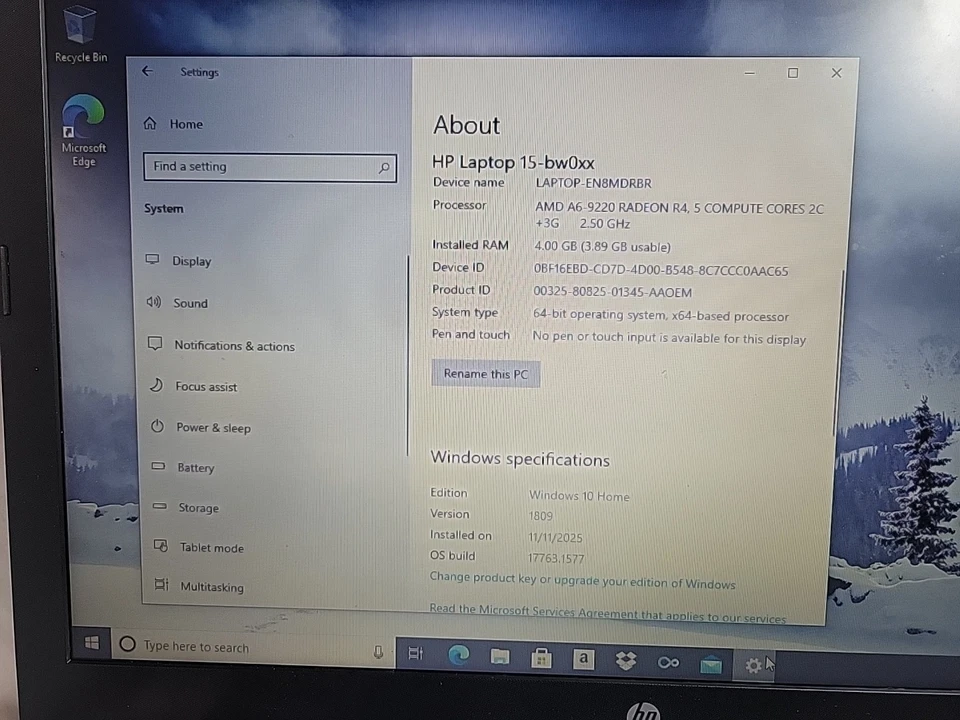The image size is (960, 720).
Task: Launch Microsoft Edge from taskbar
Action: (459, 656)
